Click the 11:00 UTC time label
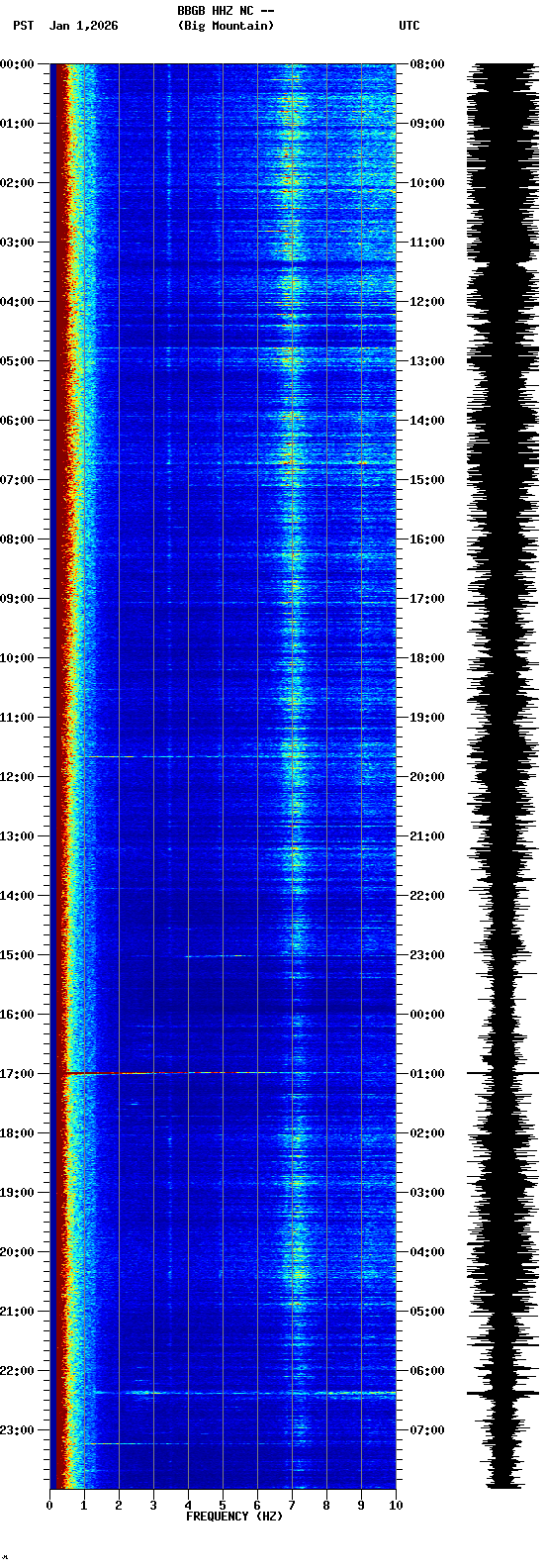Image resolution: width=546 pixels, height=1568 pixels. 427,243
